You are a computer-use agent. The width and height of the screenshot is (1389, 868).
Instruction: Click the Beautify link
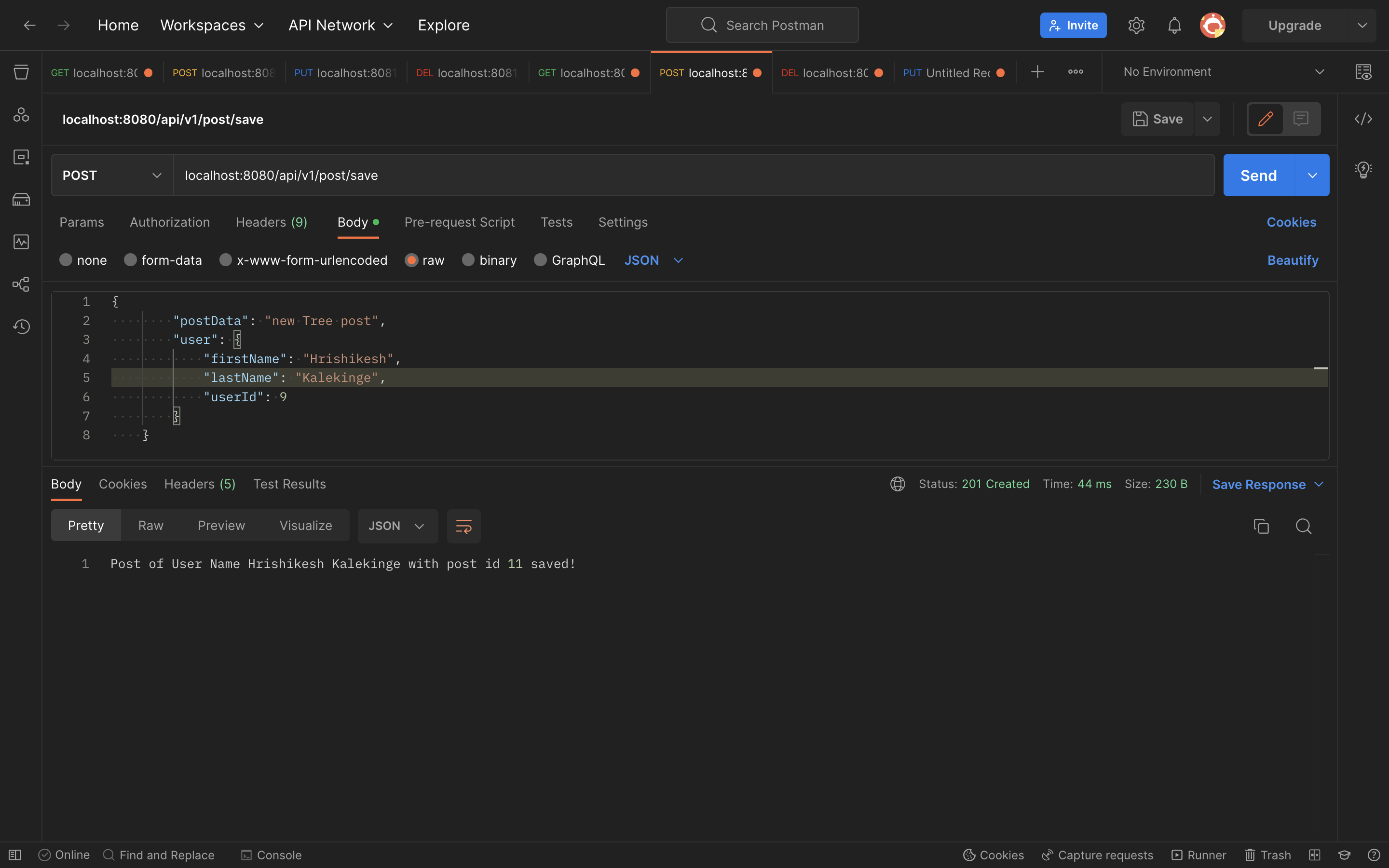[x=1292, y=260]
